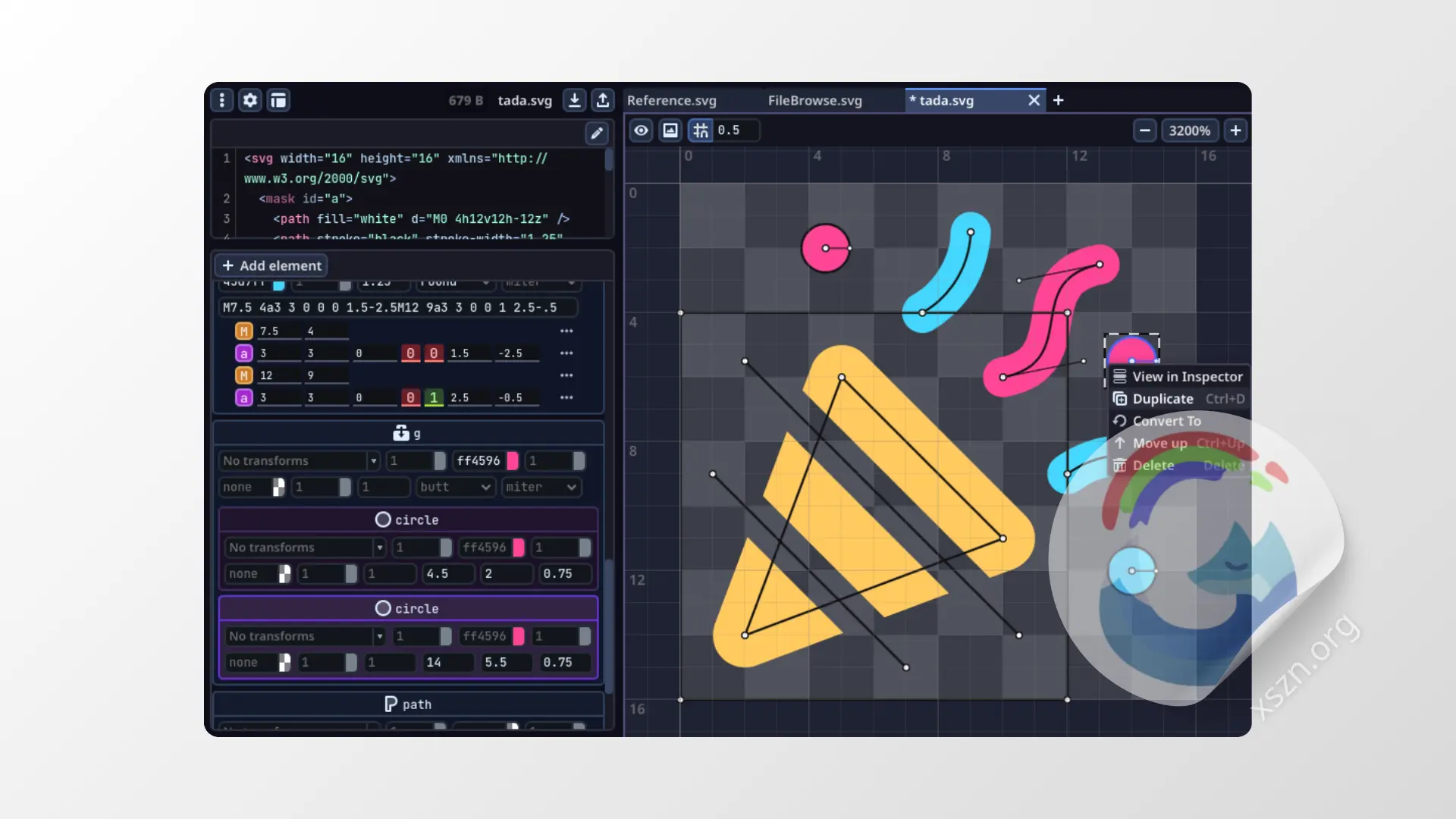This screenshot has height=819, width=1456.
Task: Click the plus icon to add new tab
Action: tap(1059, 100)
